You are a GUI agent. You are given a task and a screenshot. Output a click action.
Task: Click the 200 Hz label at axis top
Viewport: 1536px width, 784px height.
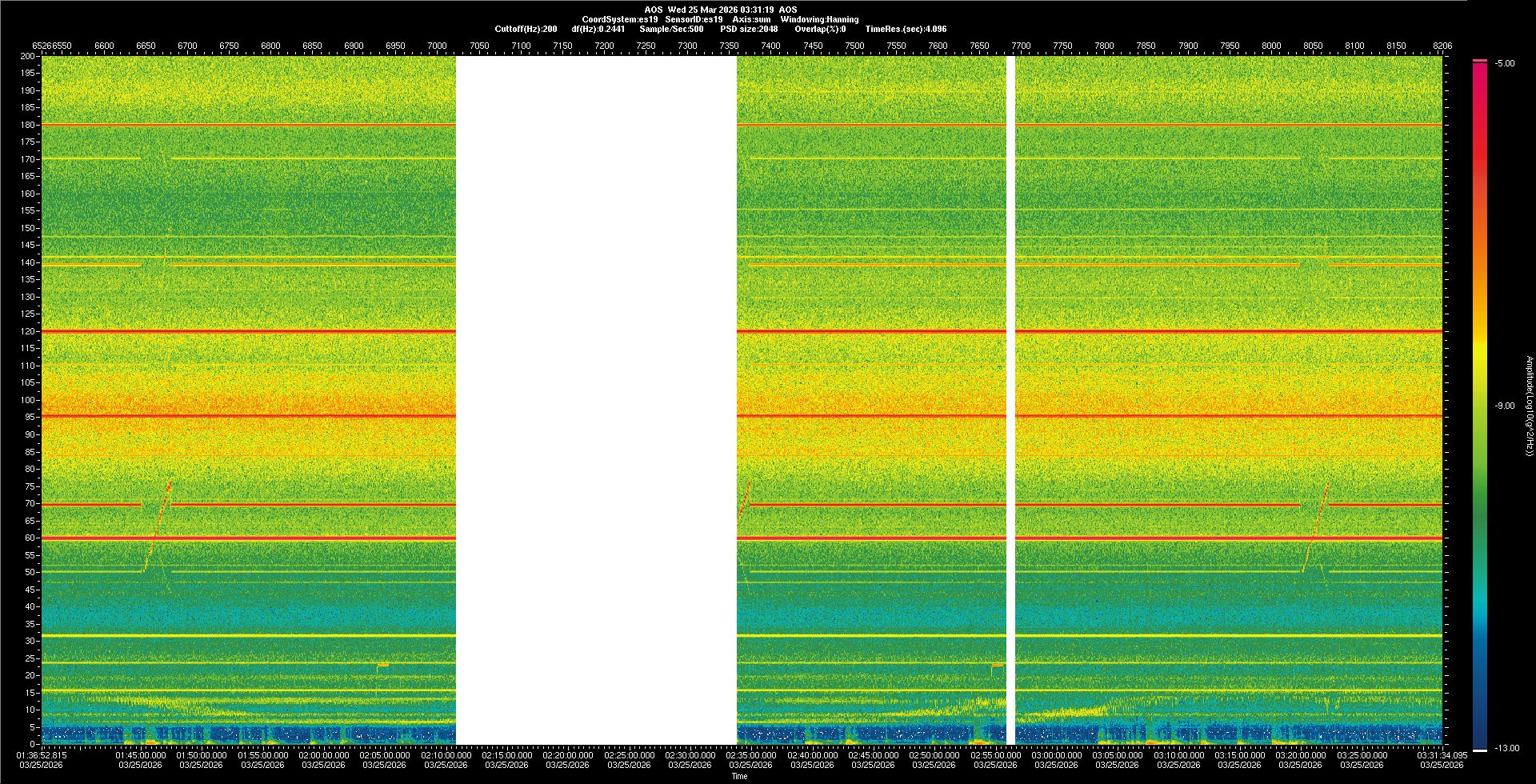[x=28, y=56]
